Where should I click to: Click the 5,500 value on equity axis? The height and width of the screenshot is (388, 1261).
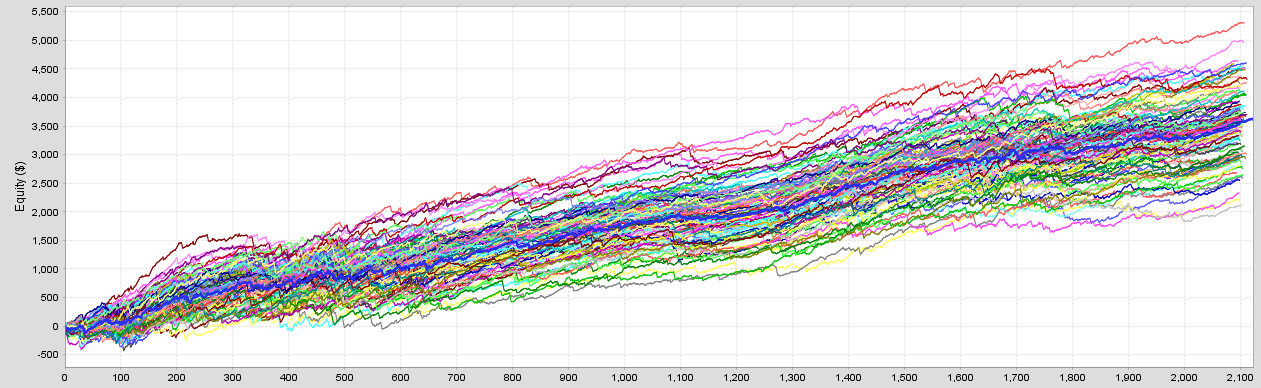[46, 12]
